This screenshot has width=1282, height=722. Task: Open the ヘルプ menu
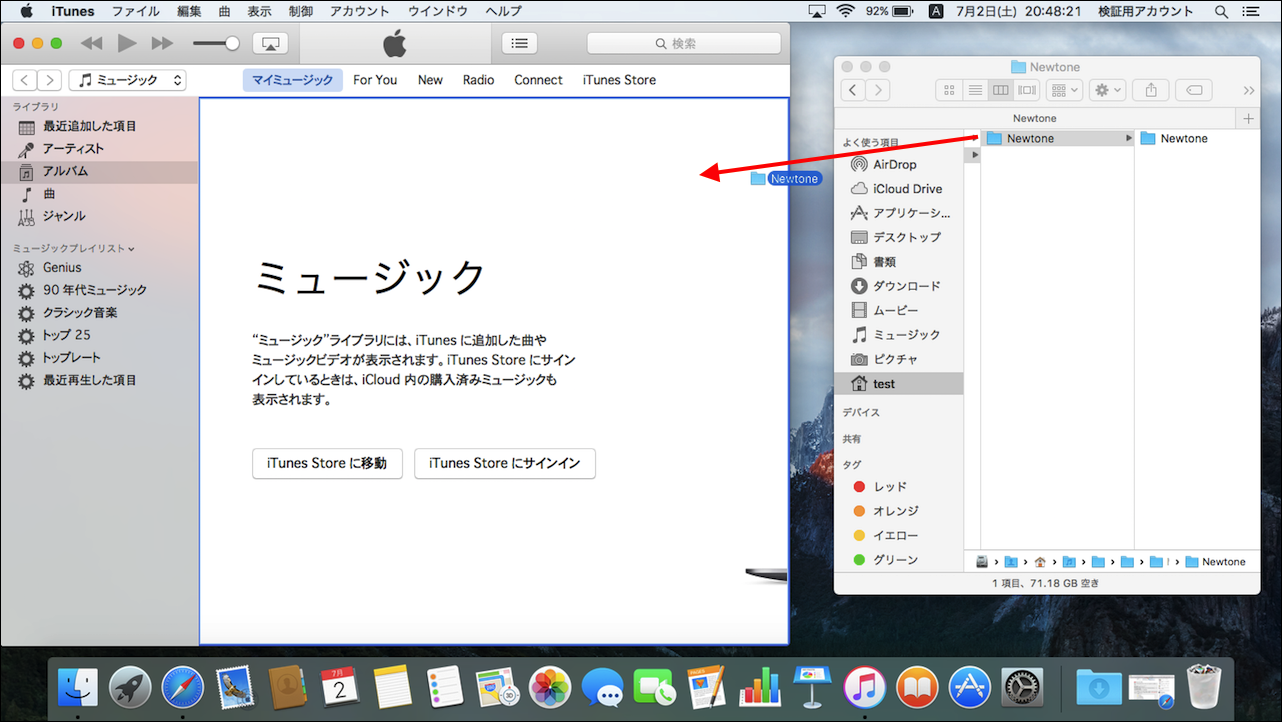(x=503, y=11)
